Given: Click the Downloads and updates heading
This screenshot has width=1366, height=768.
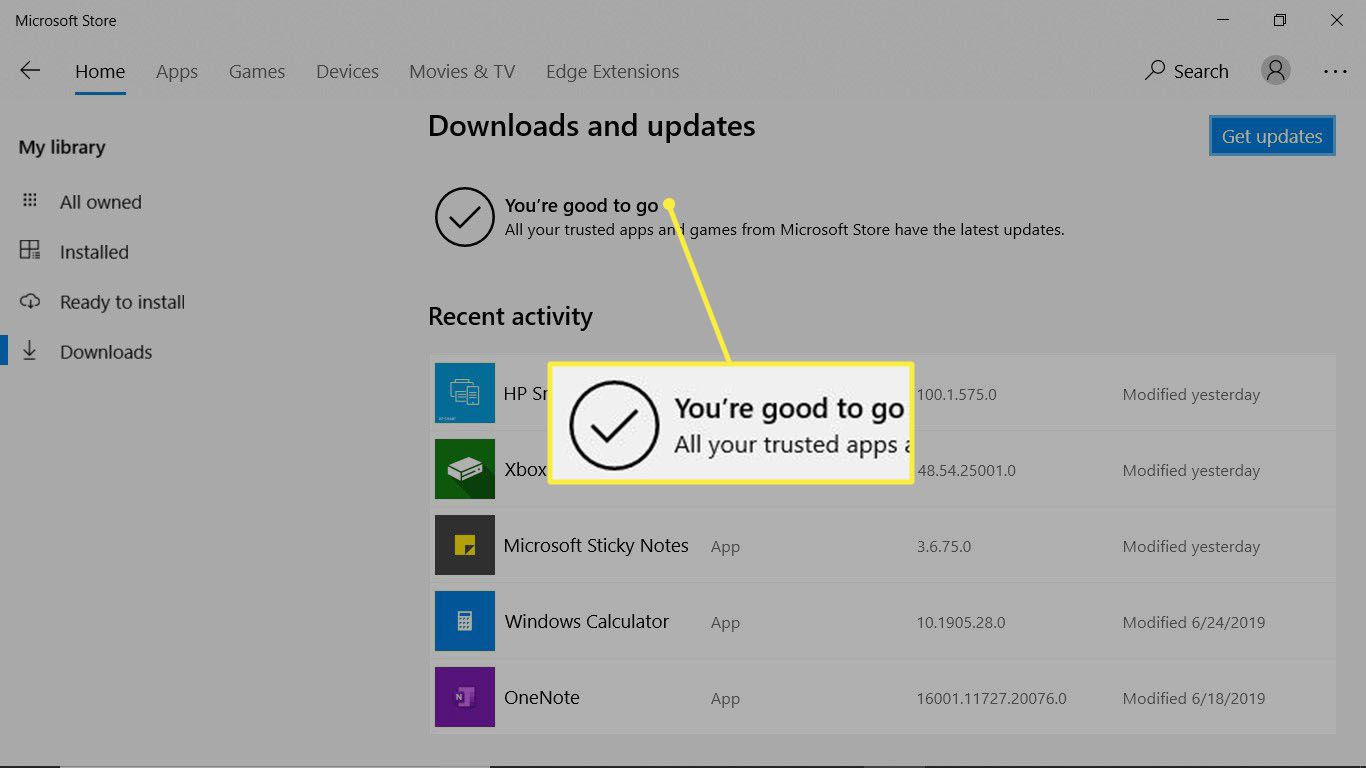Looking at the screenshot, I should pos(591,126).
